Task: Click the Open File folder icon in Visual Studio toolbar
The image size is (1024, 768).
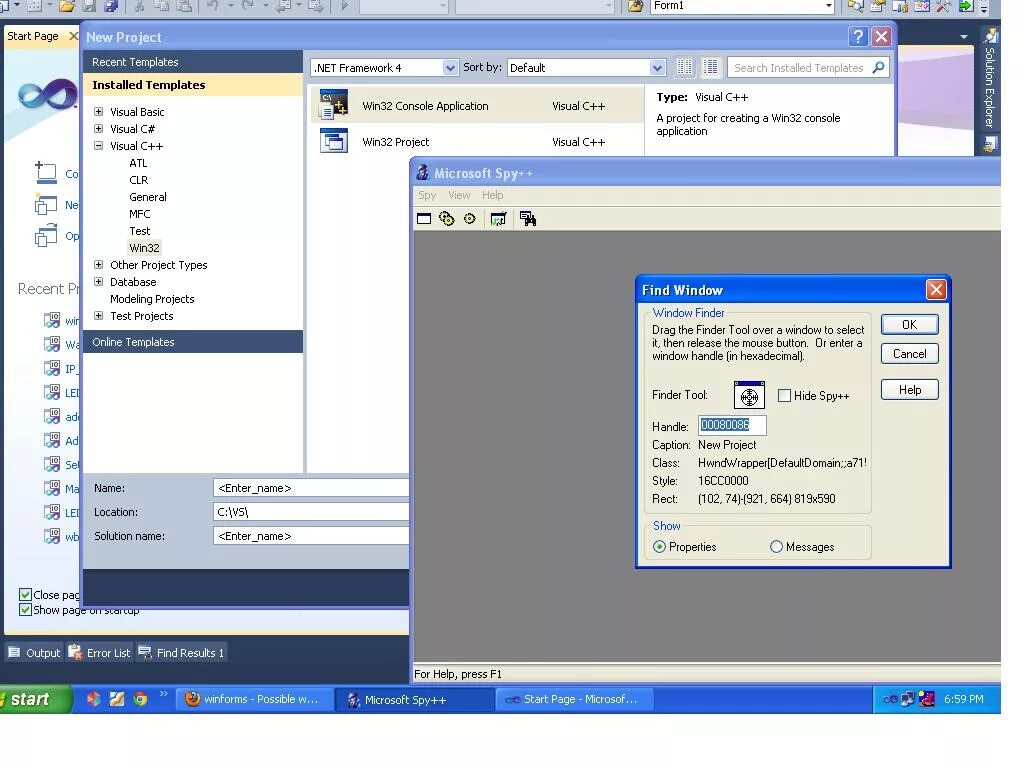Action: coord(67,6)
